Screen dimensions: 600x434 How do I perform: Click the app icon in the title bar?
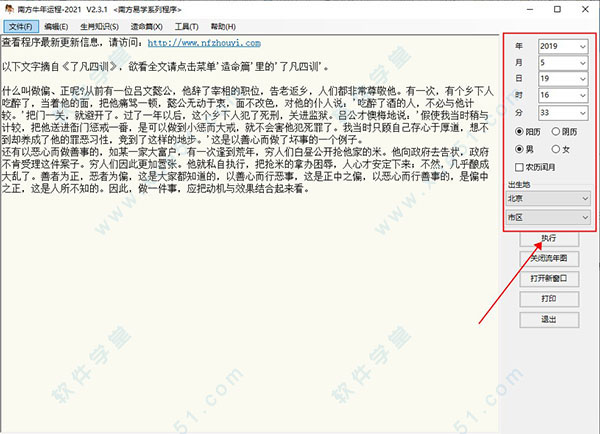pyautogui.click(x=9, y=6)
